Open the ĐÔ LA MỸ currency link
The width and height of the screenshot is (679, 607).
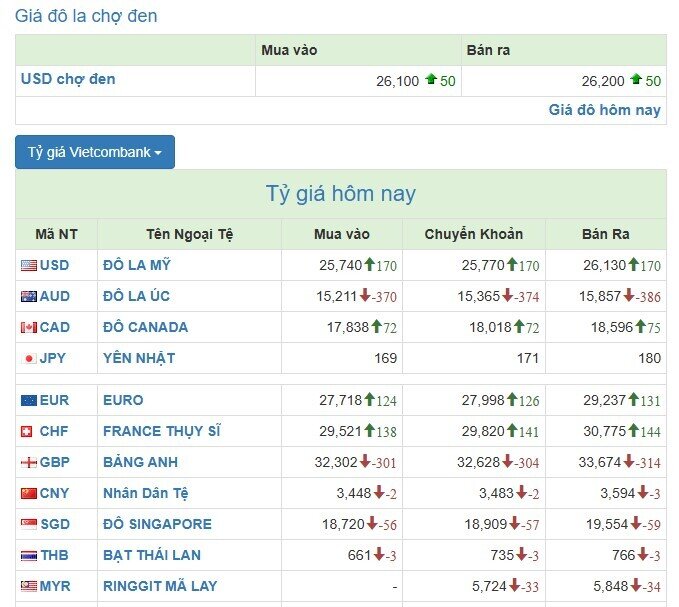click(x=137, y=265)
